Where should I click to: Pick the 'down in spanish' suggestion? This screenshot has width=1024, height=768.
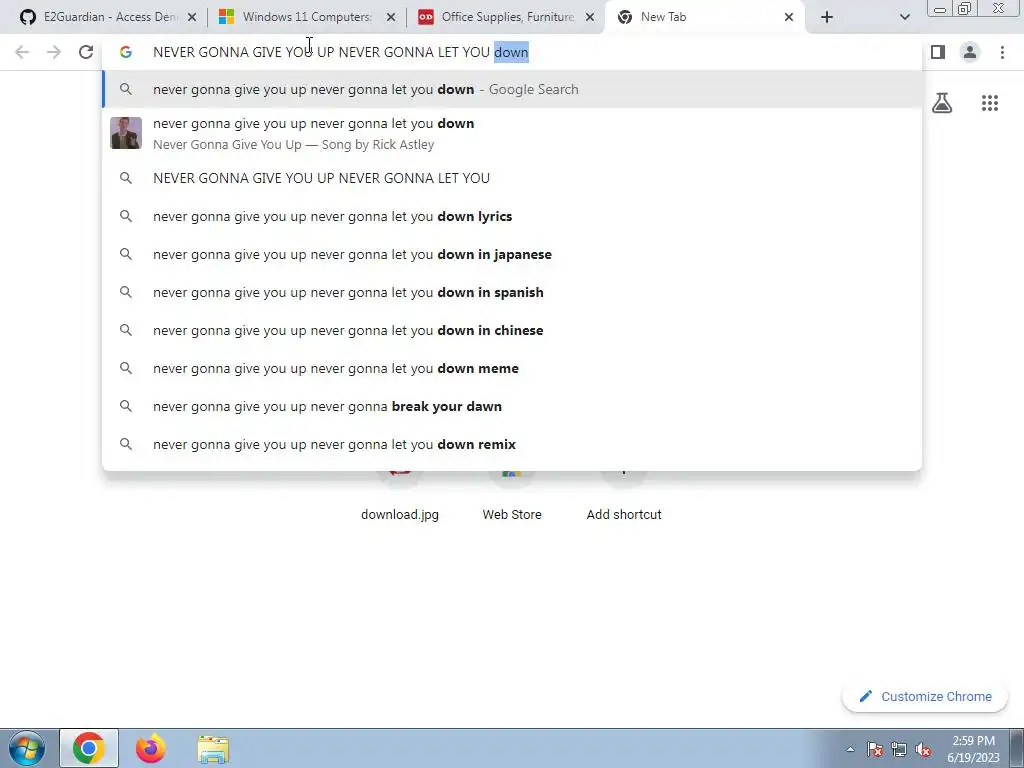pyautogui.click(x=512, y=292)
